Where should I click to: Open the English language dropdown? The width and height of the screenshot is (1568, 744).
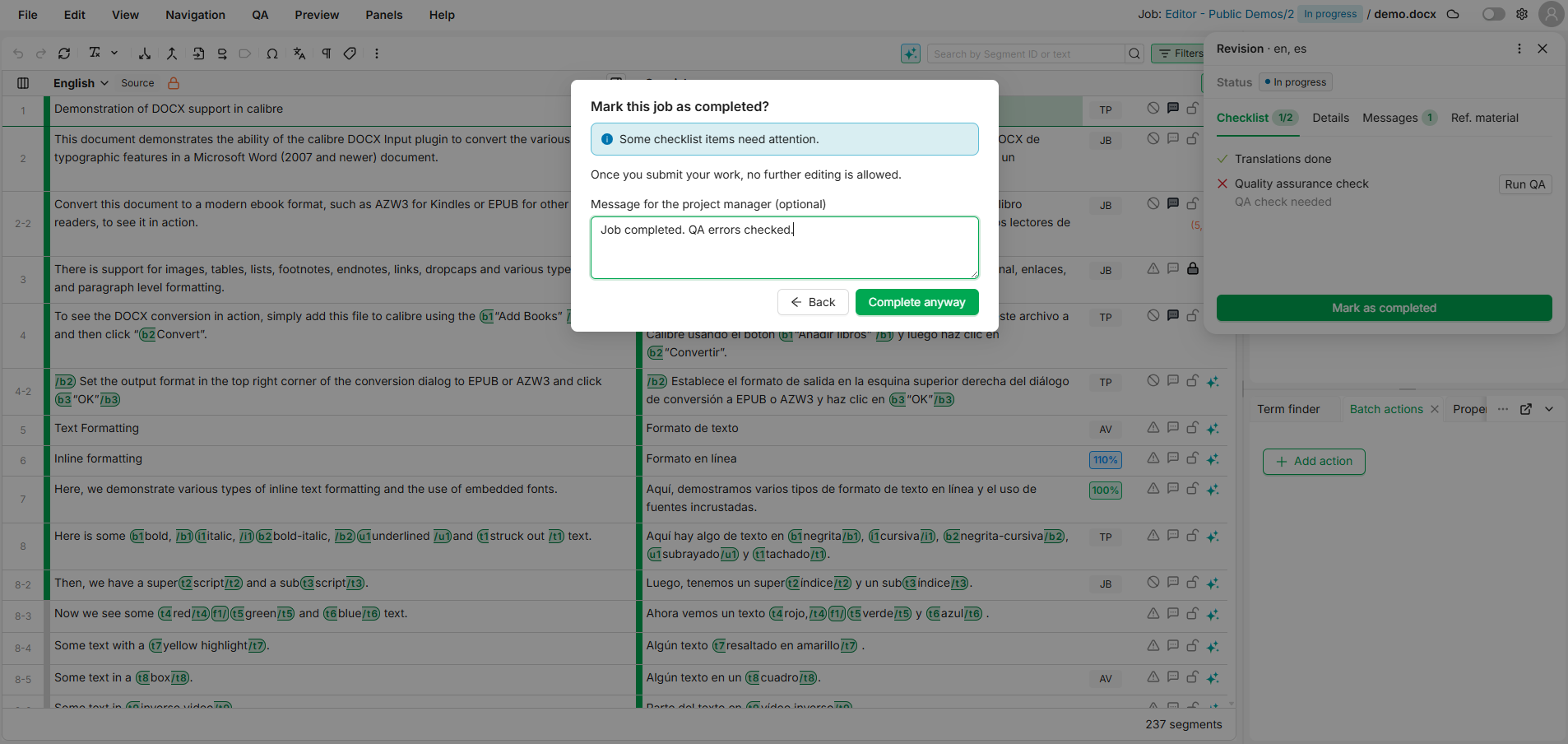point(81,83)
